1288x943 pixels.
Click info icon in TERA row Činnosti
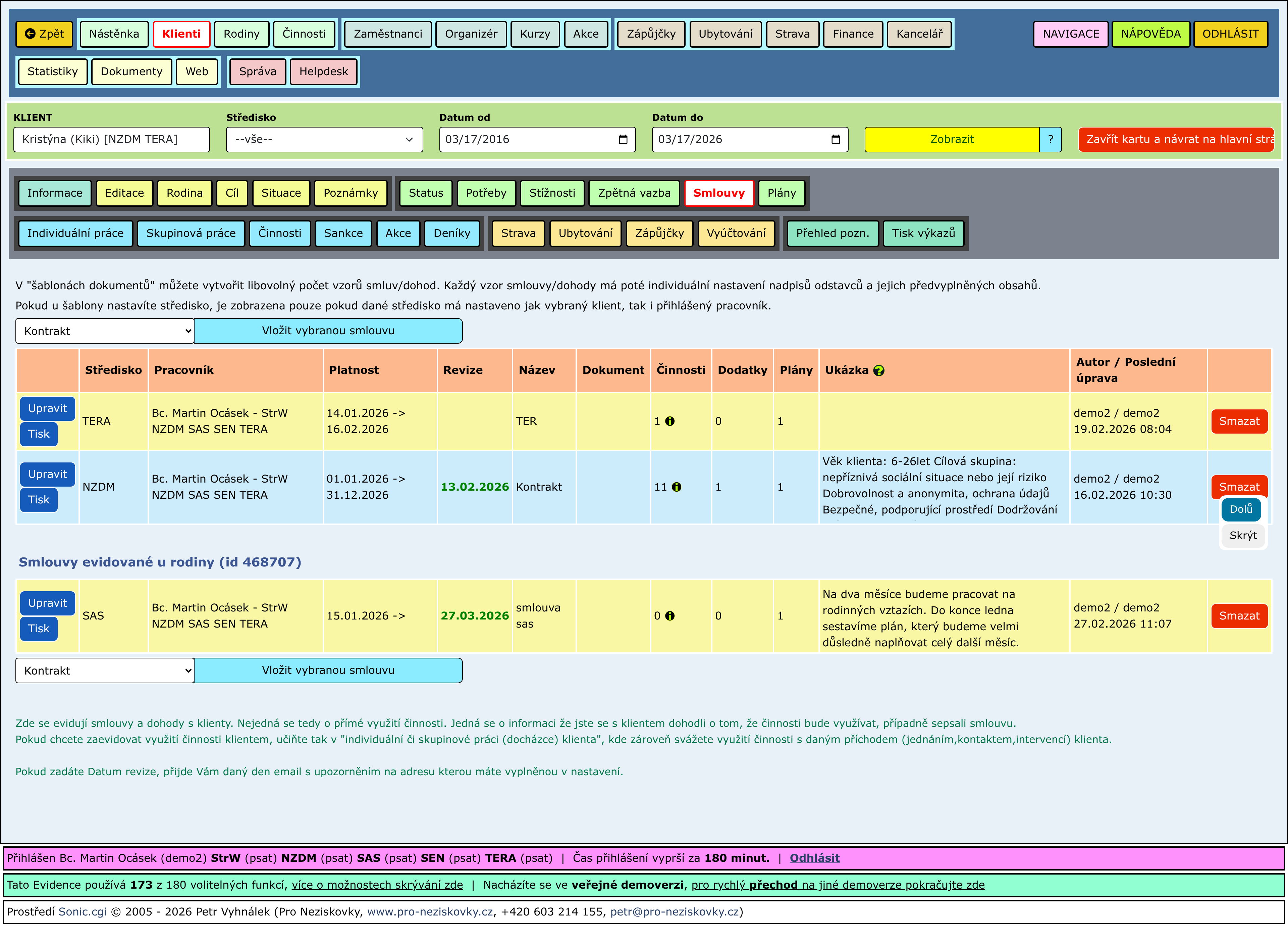[x=670, y=421]
